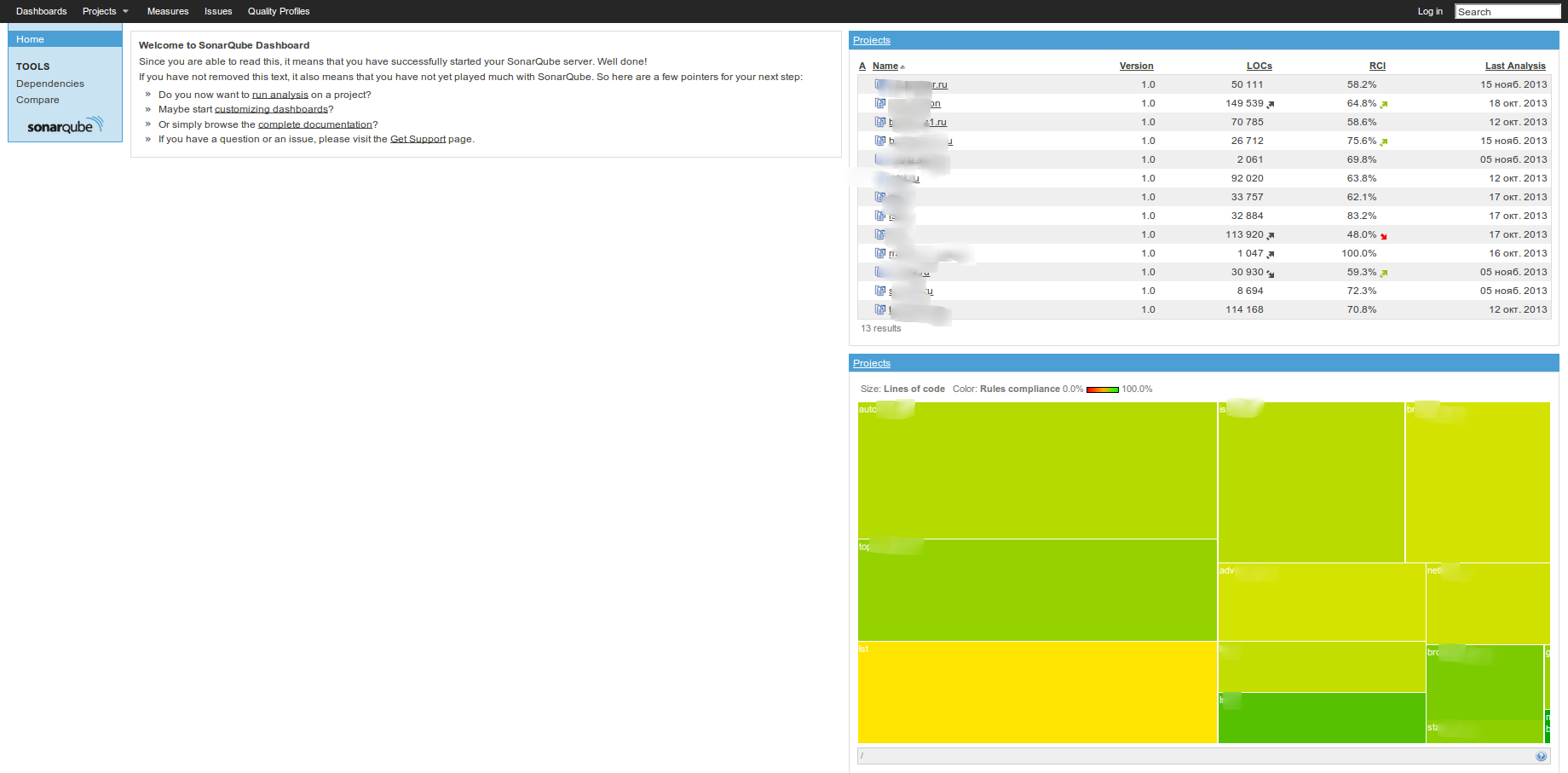Focus the Search field in top bar
The width and height of the screenshot is (1568, 773).
(x=1507, y=12)
